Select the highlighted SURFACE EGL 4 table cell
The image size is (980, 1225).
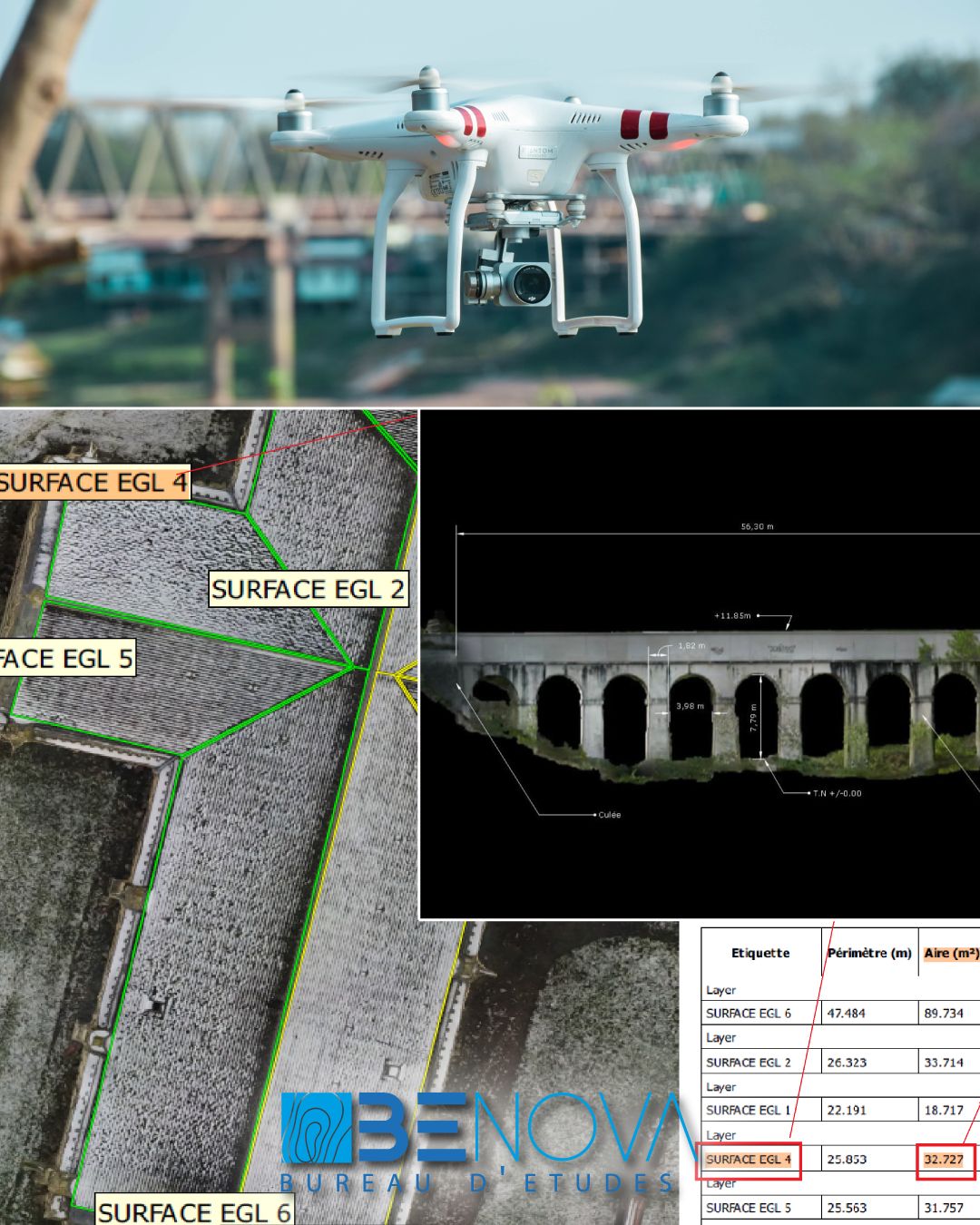[748, 1160]
